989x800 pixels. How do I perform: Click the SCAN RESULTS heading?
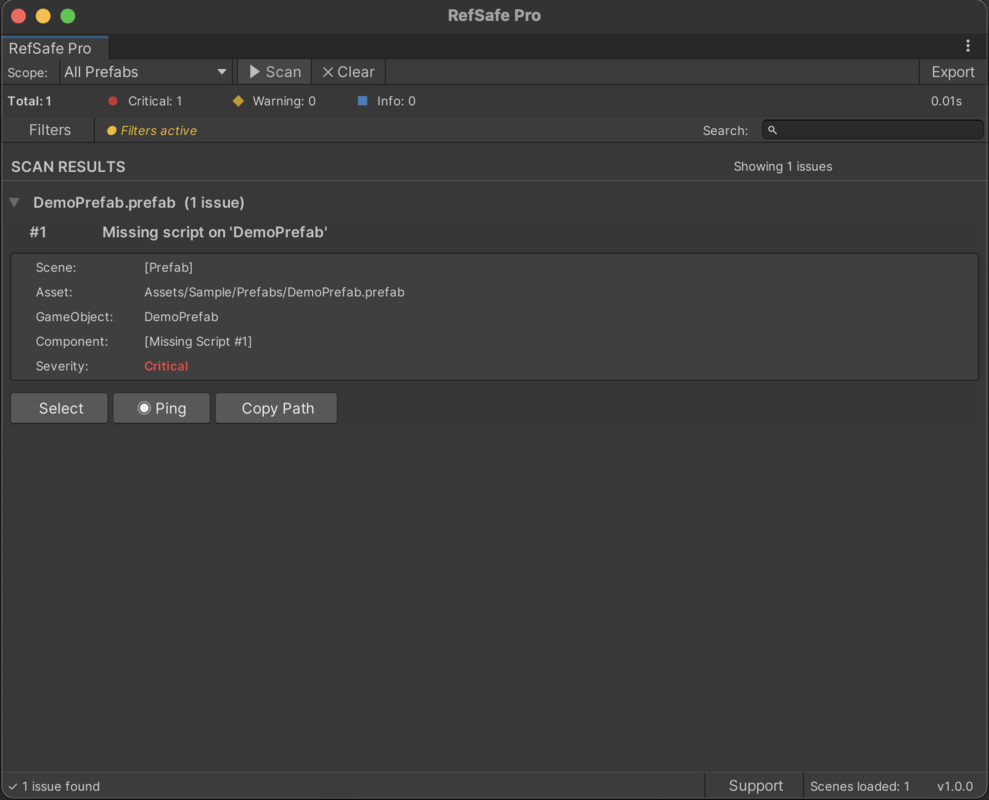click(x=68, y=167)
